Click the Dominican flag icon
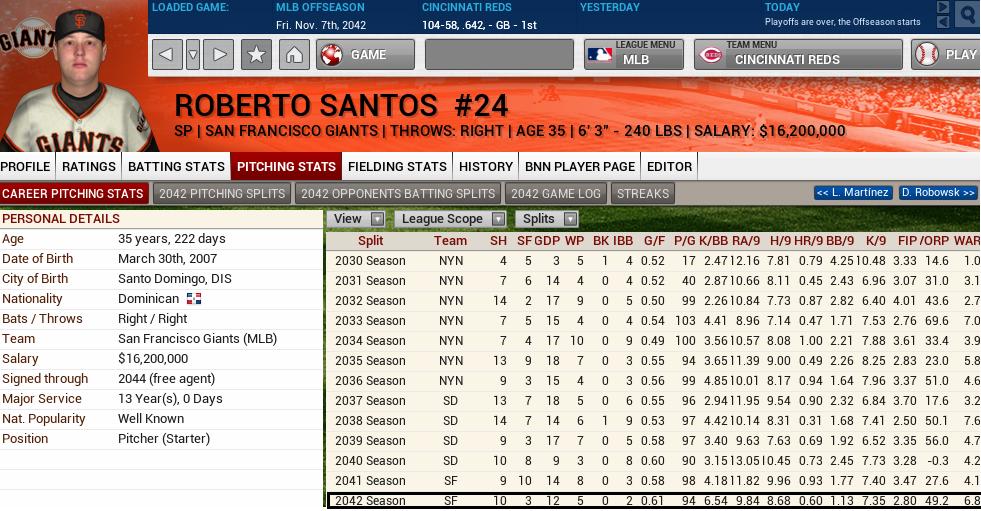 [x=194, y=299]
